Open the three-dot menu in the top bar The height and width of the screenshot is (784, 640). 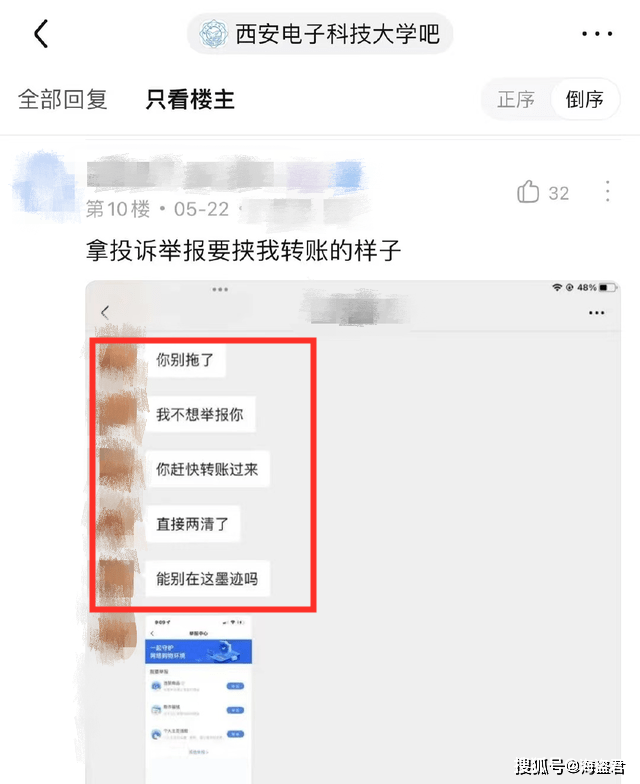[x=597, y=34]
